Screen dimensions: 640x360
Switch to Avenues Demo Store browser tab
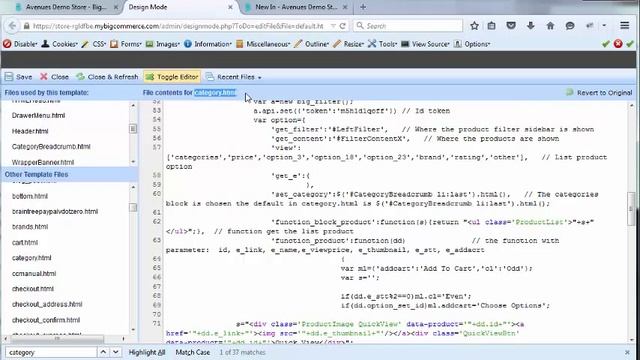pos(66,7)
